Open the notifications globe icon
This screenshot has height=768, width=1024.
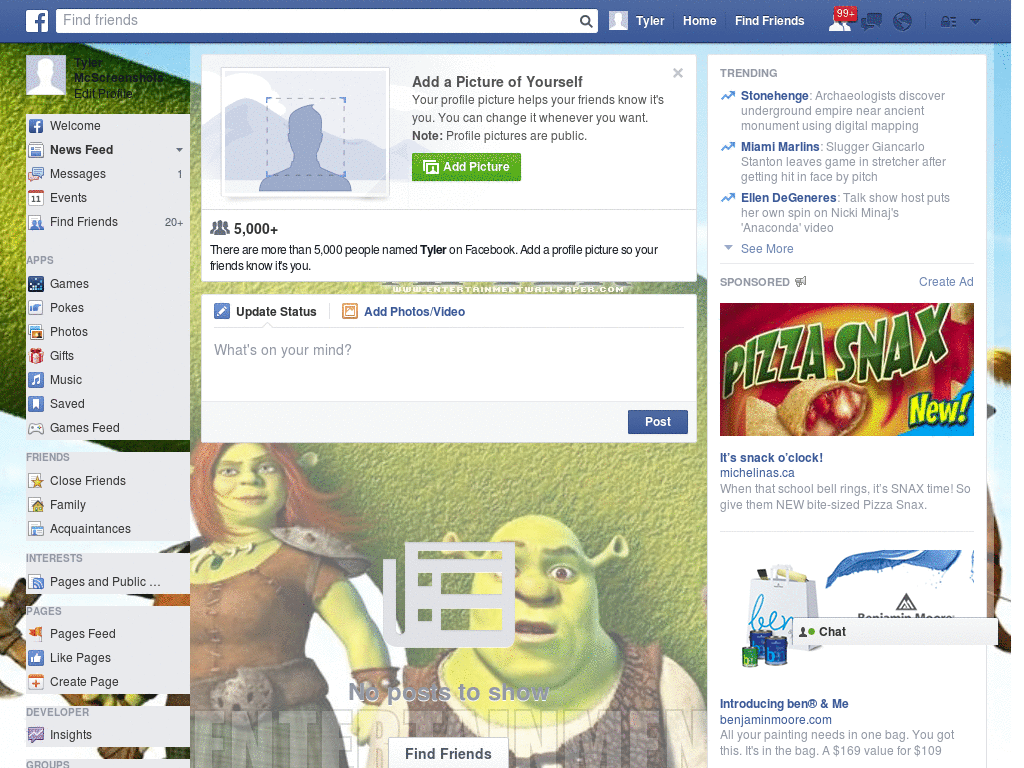point(903,21)
